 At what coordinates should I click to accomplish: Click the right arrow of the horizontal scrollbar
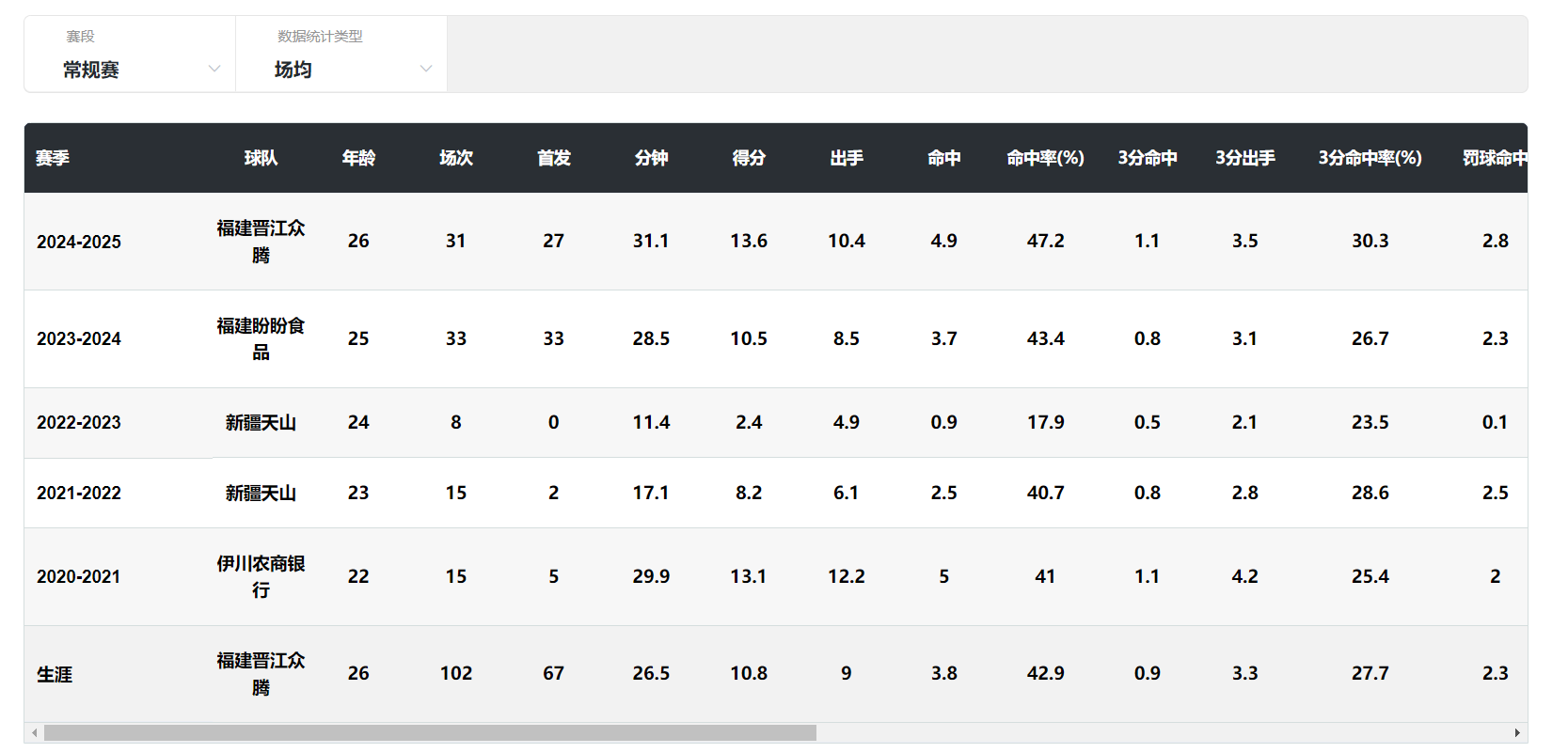click(1516, 732)
